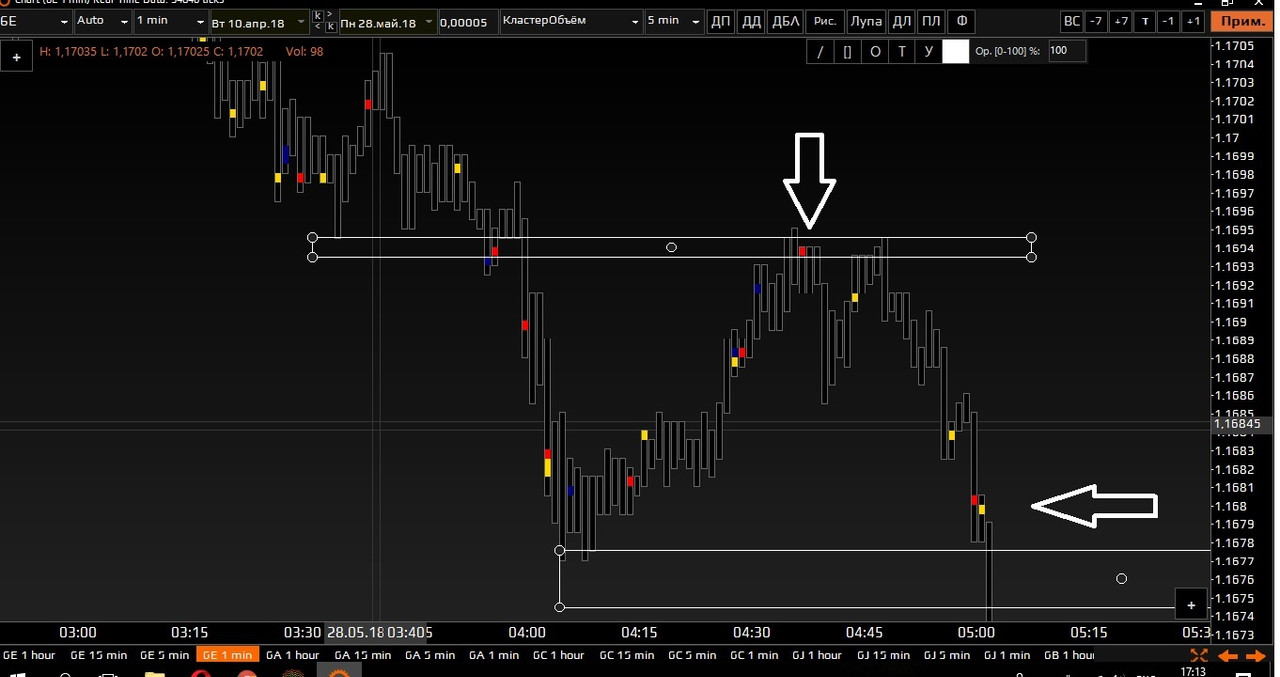
Task: Open the end date Пн 28.май.18 picker
Action: pyautogui.click(x=387, y=21)
